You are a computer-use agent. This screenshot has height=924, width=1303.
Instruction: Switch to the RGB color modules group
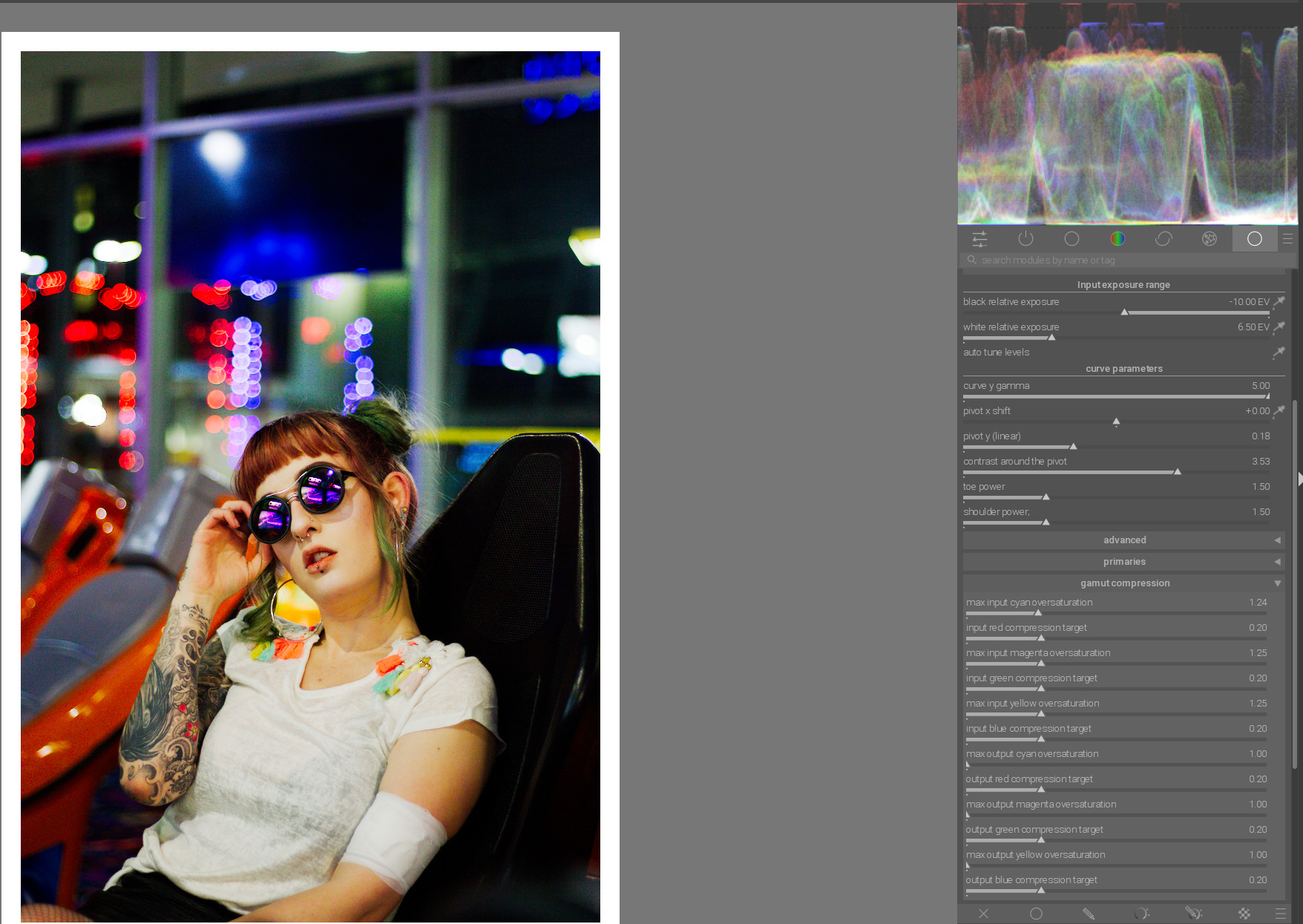[1117, 239]
